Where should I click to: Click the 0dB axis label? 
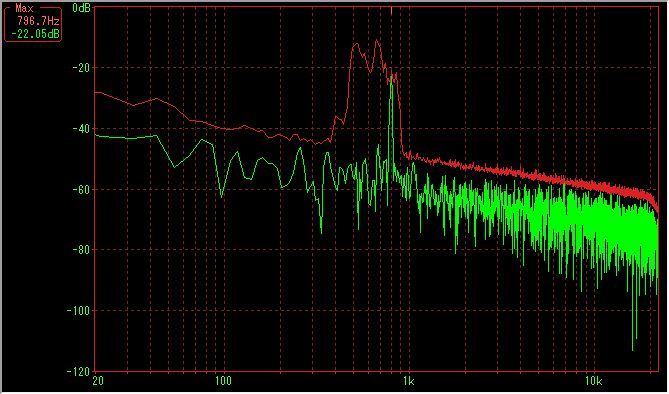(81, 8)
